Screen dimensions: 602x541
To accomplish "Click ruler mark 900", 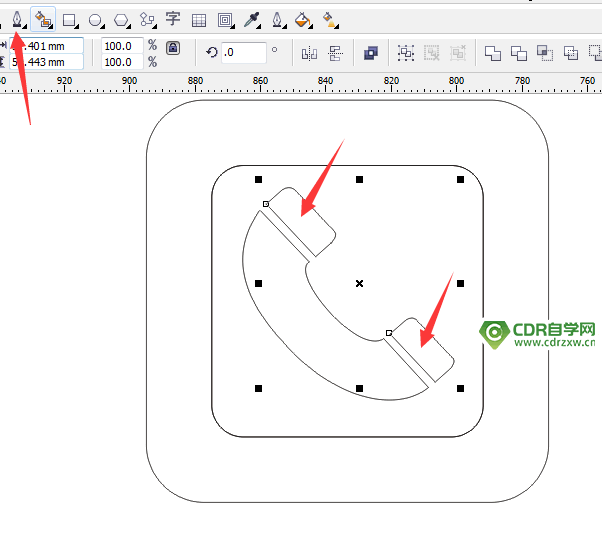I will (129, 81).
